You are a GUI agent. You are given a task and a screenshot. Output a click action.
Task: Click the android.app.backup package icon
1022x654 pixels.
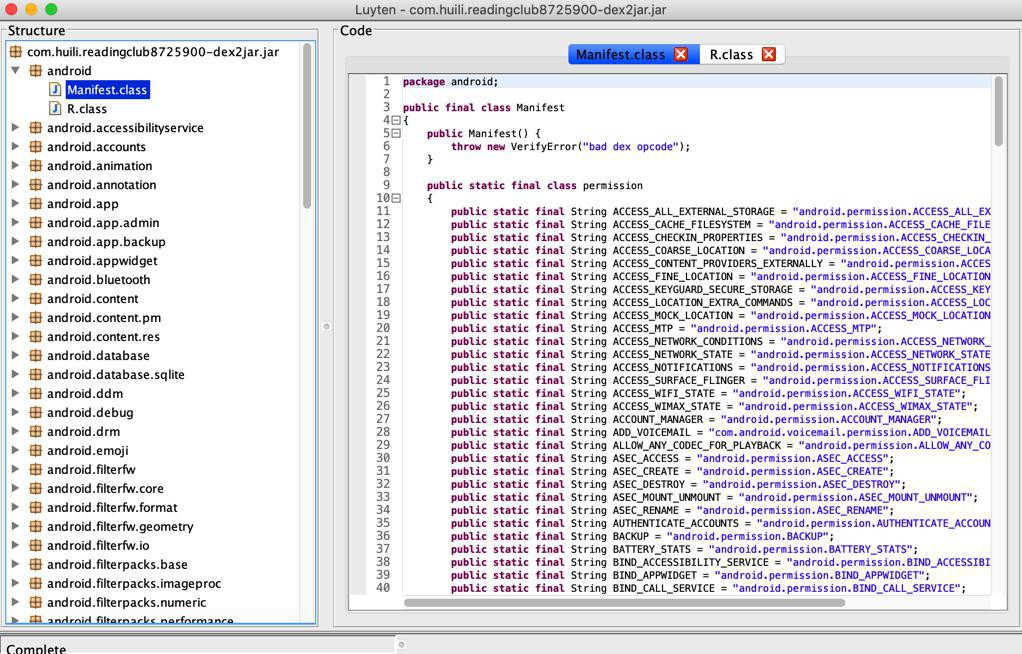click(36, 241)
